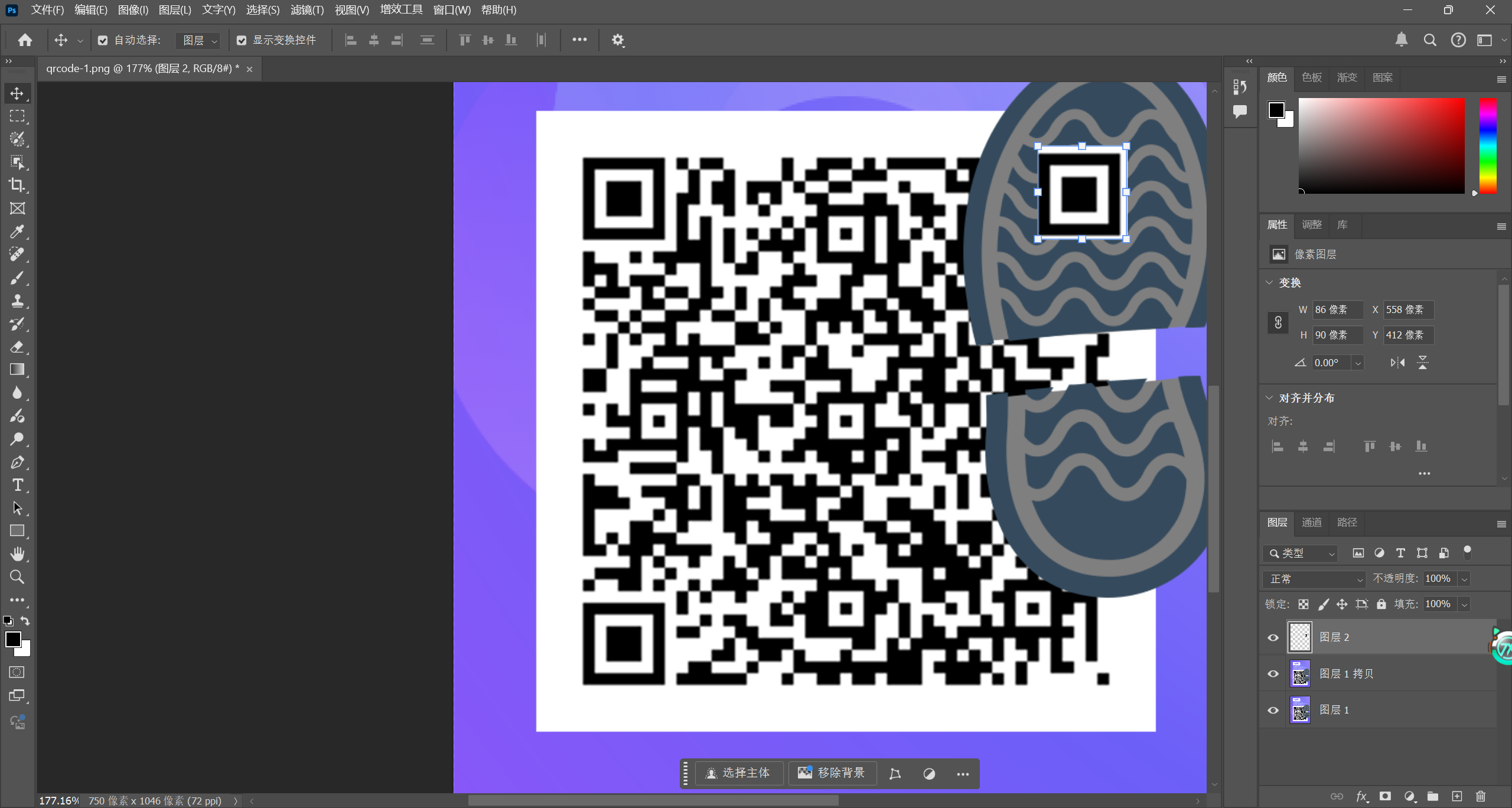Select the Horizontal Type tool

click(x=17, y=485)
